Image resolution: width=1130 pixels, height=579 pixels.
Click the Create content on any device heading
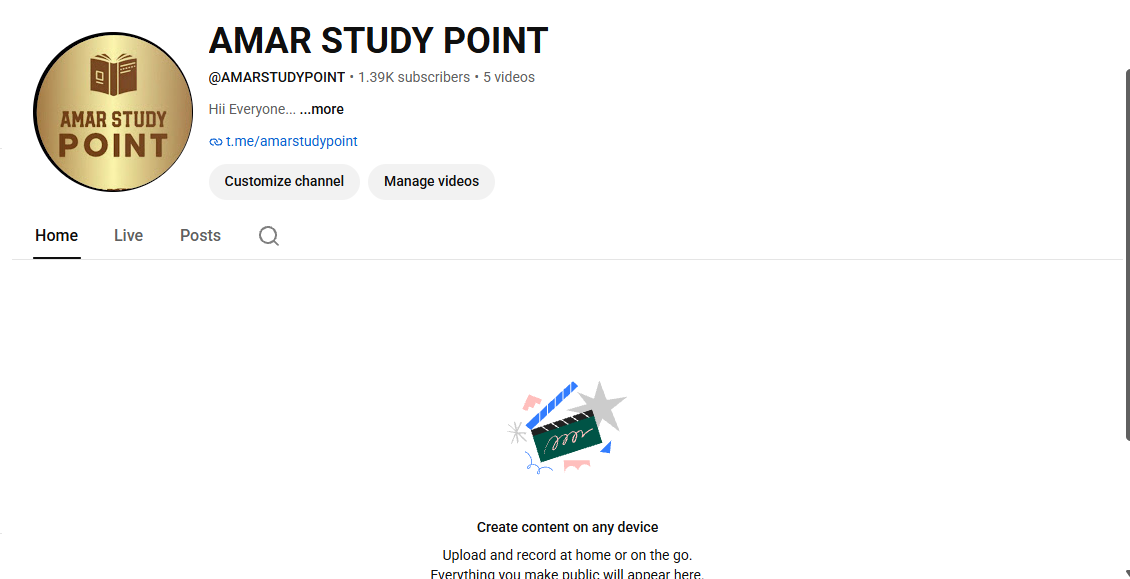coord(567,527)
